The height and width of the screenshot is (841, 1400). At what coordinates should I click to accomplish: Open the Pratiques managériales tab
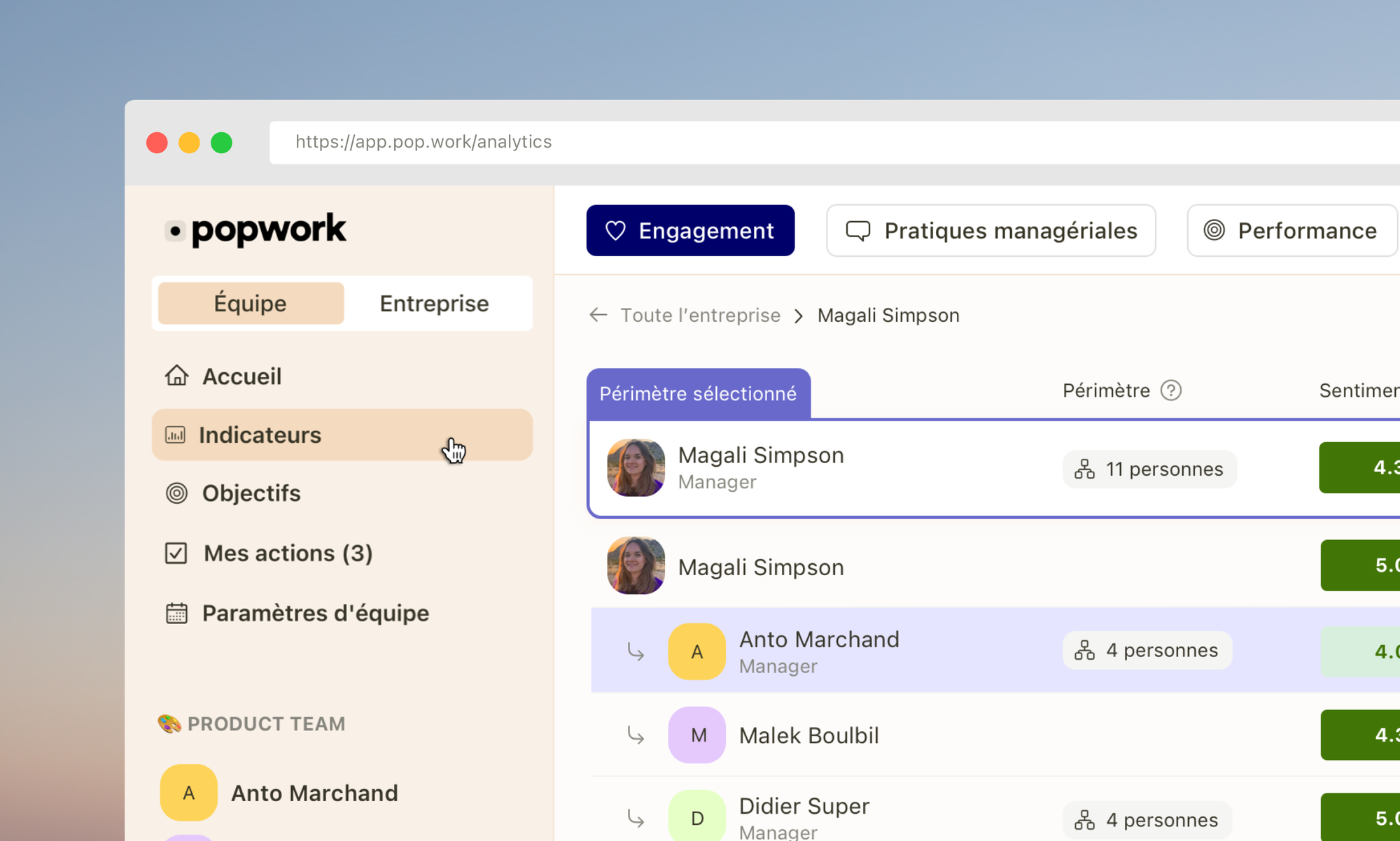pyautogui.click(x=990, y=231)
